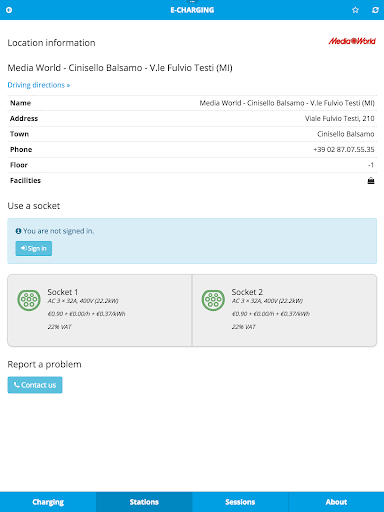Click the Contact us button
The height and width of the screenshot is (512, 384).
(x=35, y=385)
